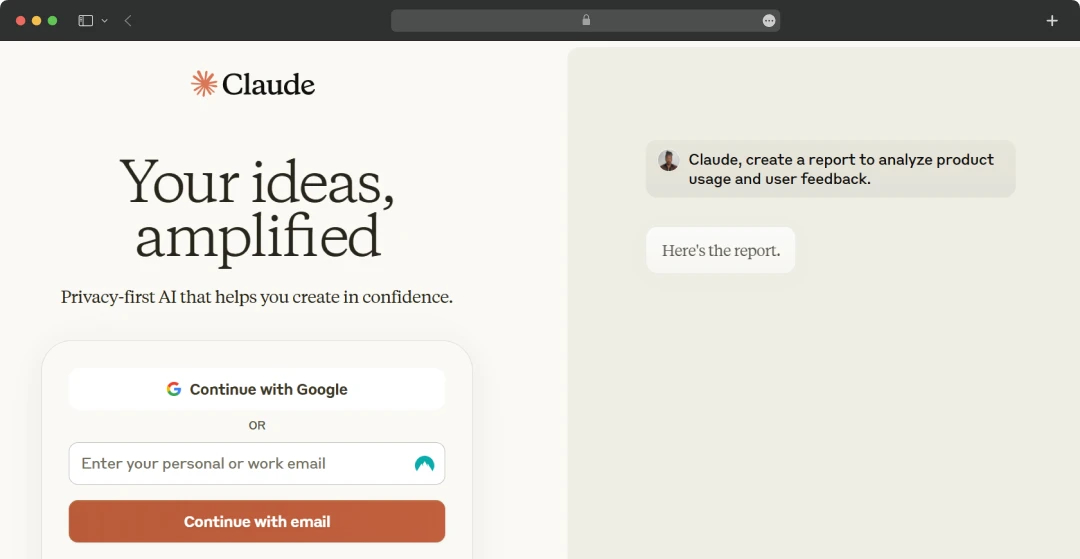Click the green fullscreen window button
Screen dimensions: 1080x559
(52, 21)
